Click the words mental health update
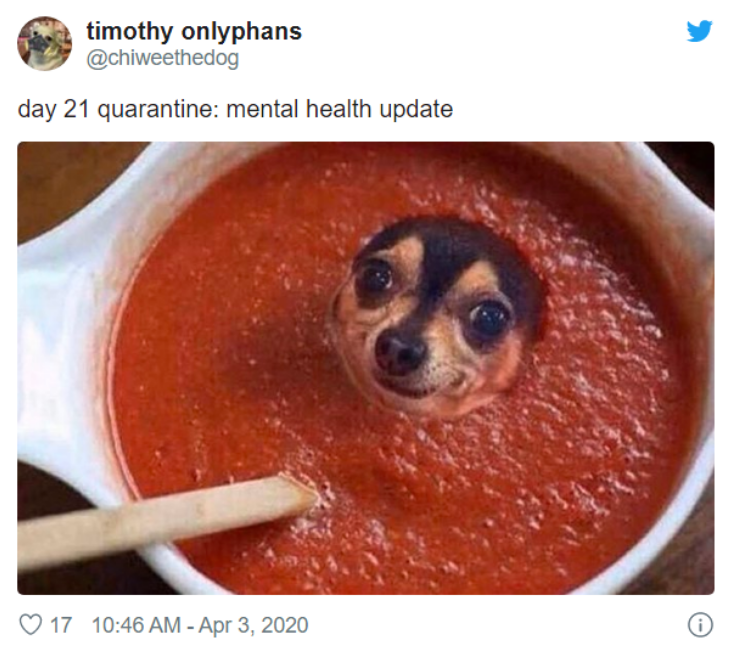 pos(339,110)
